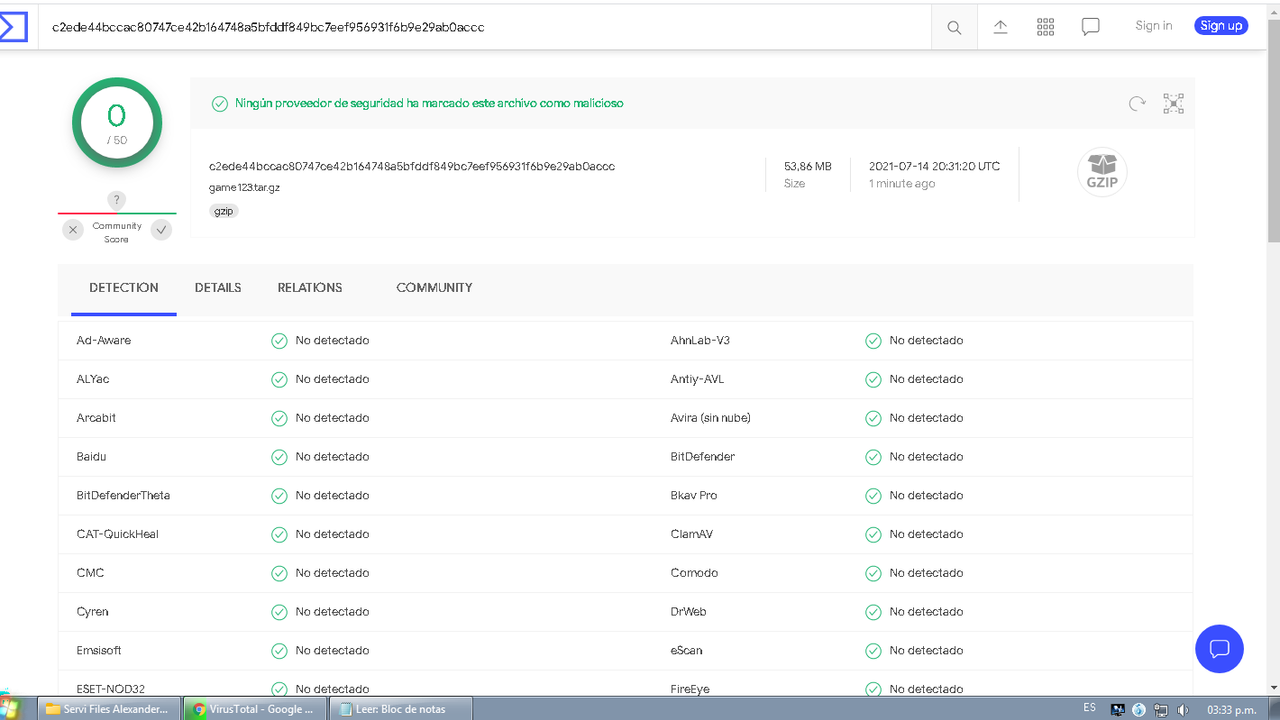Open the apps grid icon
Screen dimensions: 1280x720
click(1045, 27)
